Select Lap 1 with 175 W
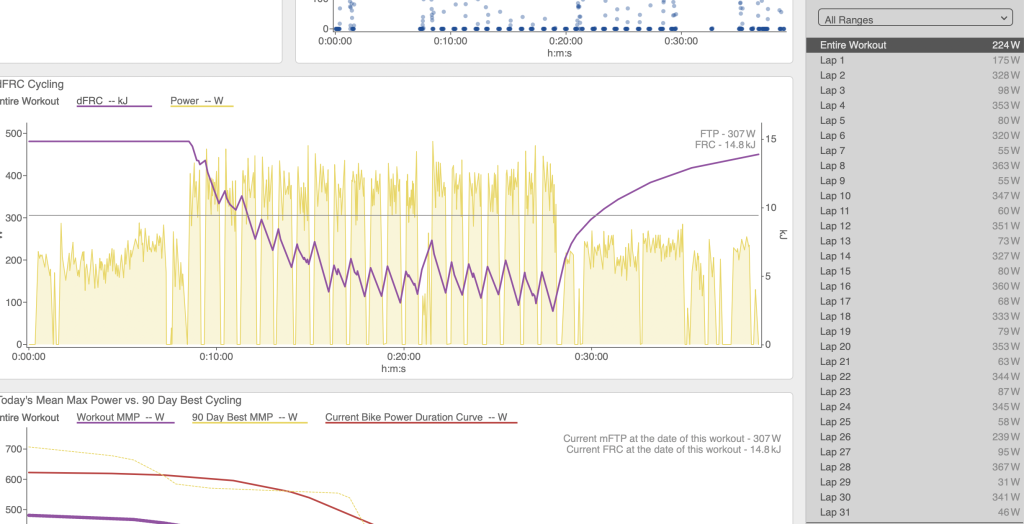Image resolution: width=1024 pixels, height=524 pixels. (914, 60)
